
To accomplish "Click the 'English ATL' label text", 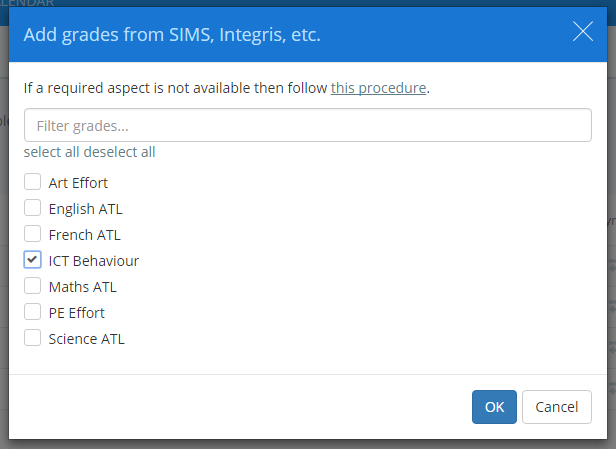I will 85,209.
